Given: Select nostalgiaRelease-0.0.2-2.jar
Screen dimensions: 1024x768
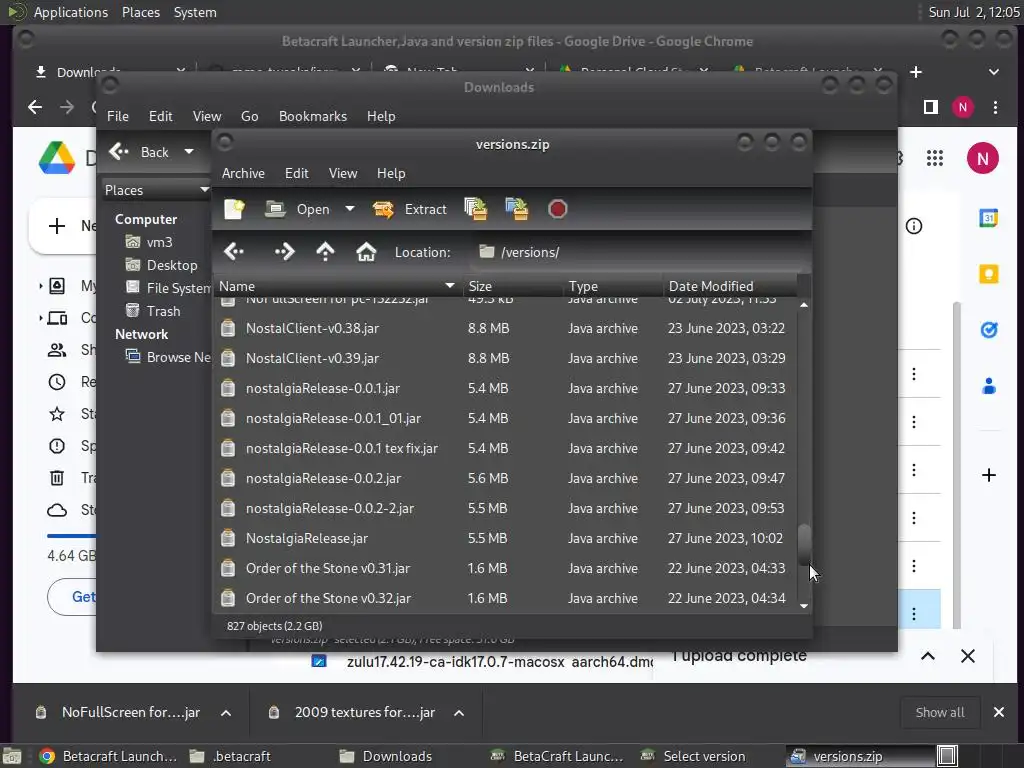Looking at the screenshot, I should coord(506,508).
